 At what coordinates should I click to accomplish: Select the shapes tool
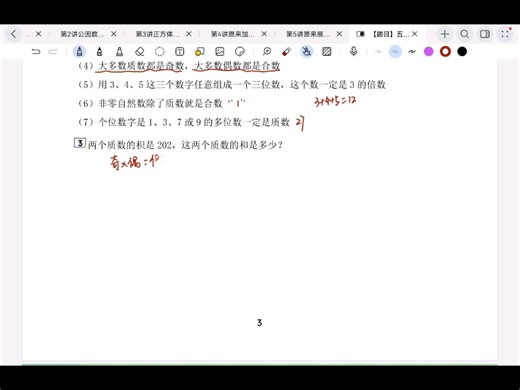[x=200, y=52]
